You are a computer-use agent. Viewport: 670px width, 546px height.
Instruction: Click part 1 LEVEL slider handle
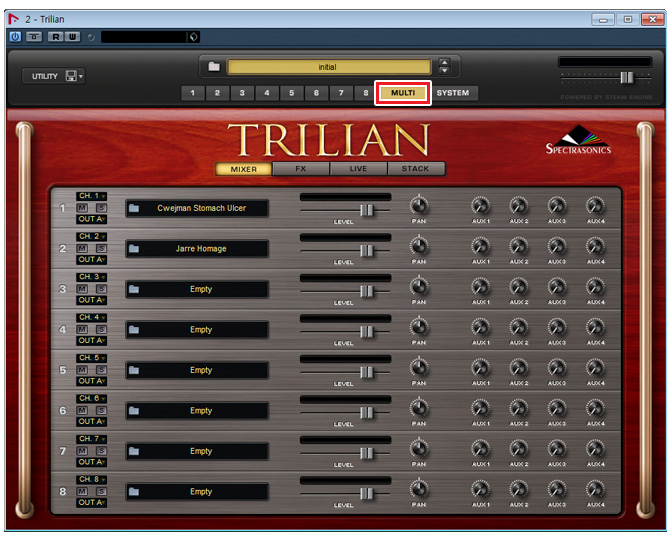click(366, 210)
